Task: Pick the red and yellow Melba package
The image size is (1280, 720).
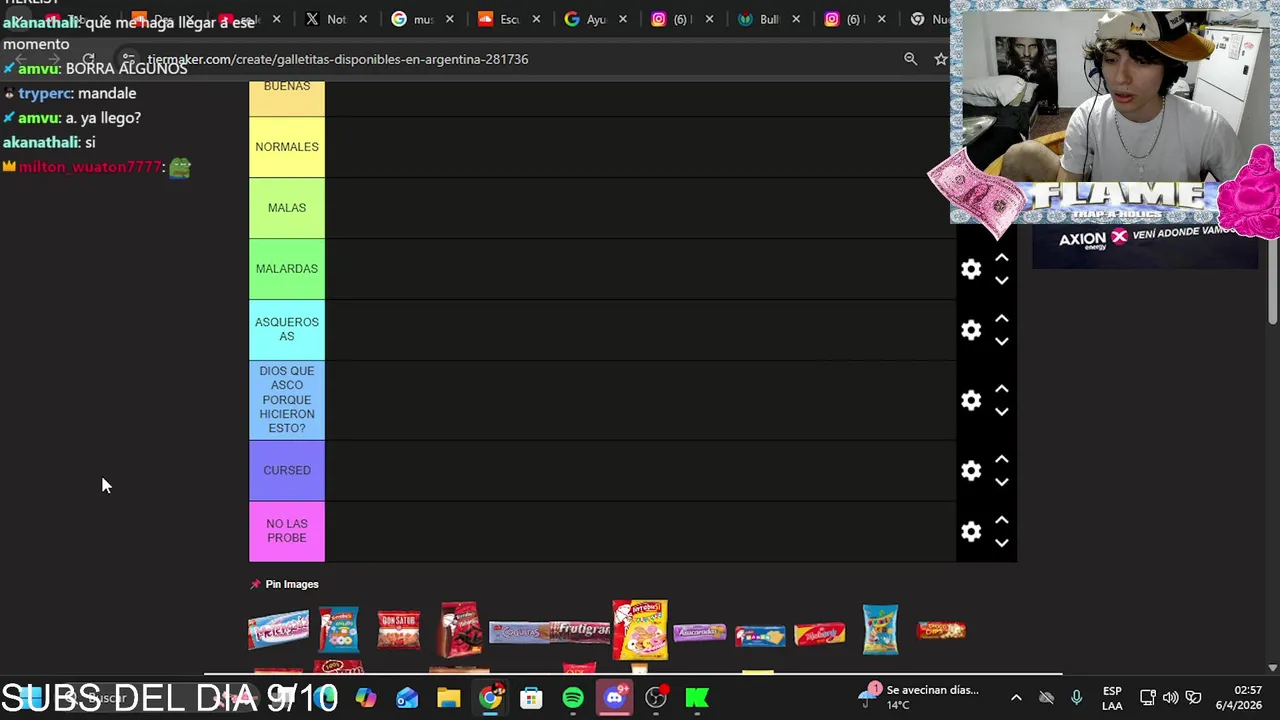Action: pyautogui.click(x=820, y=634)
